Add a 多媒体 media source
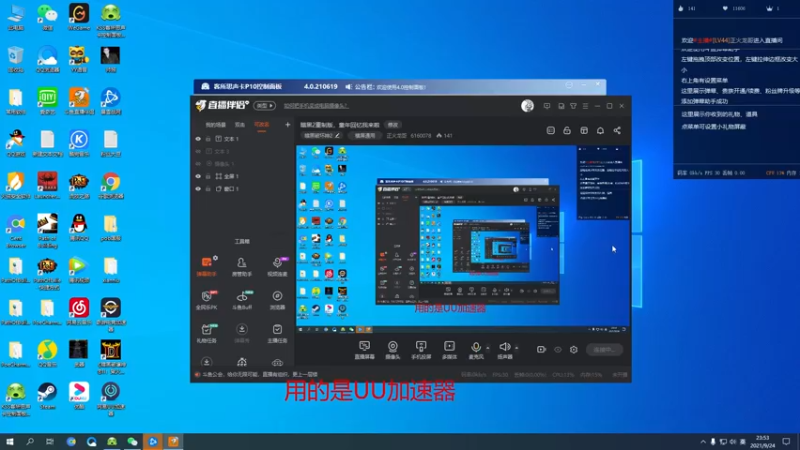 [449, 350]
